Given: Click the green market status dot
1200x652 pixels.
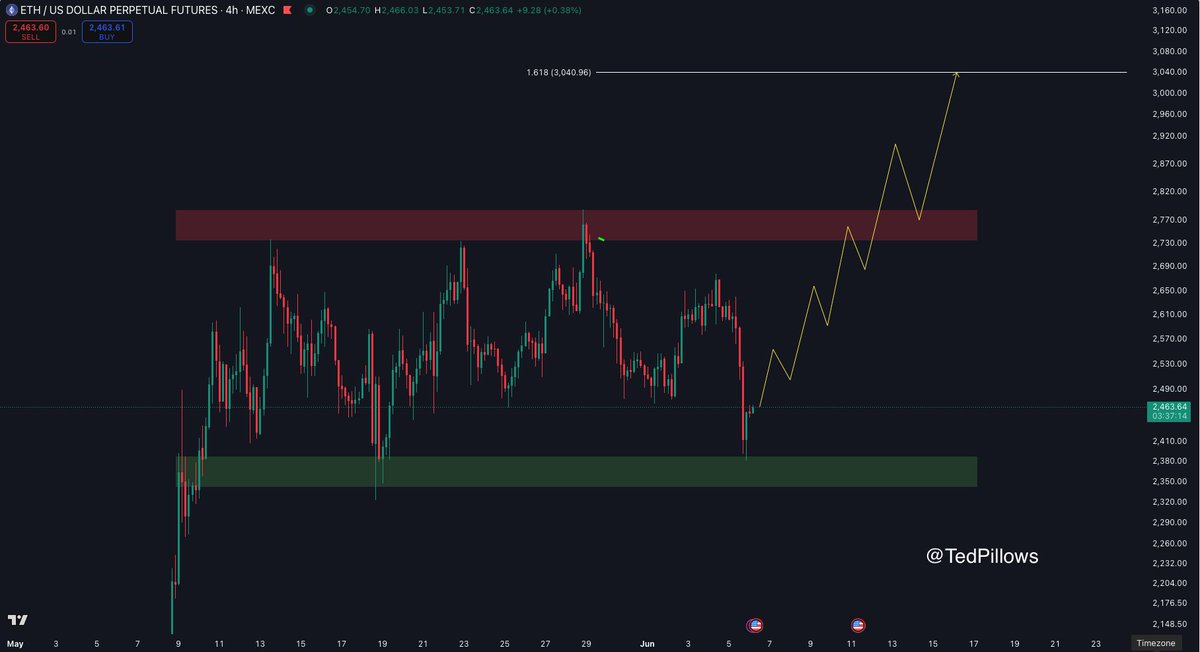Looking at the screenshot, I should point(310,10).
